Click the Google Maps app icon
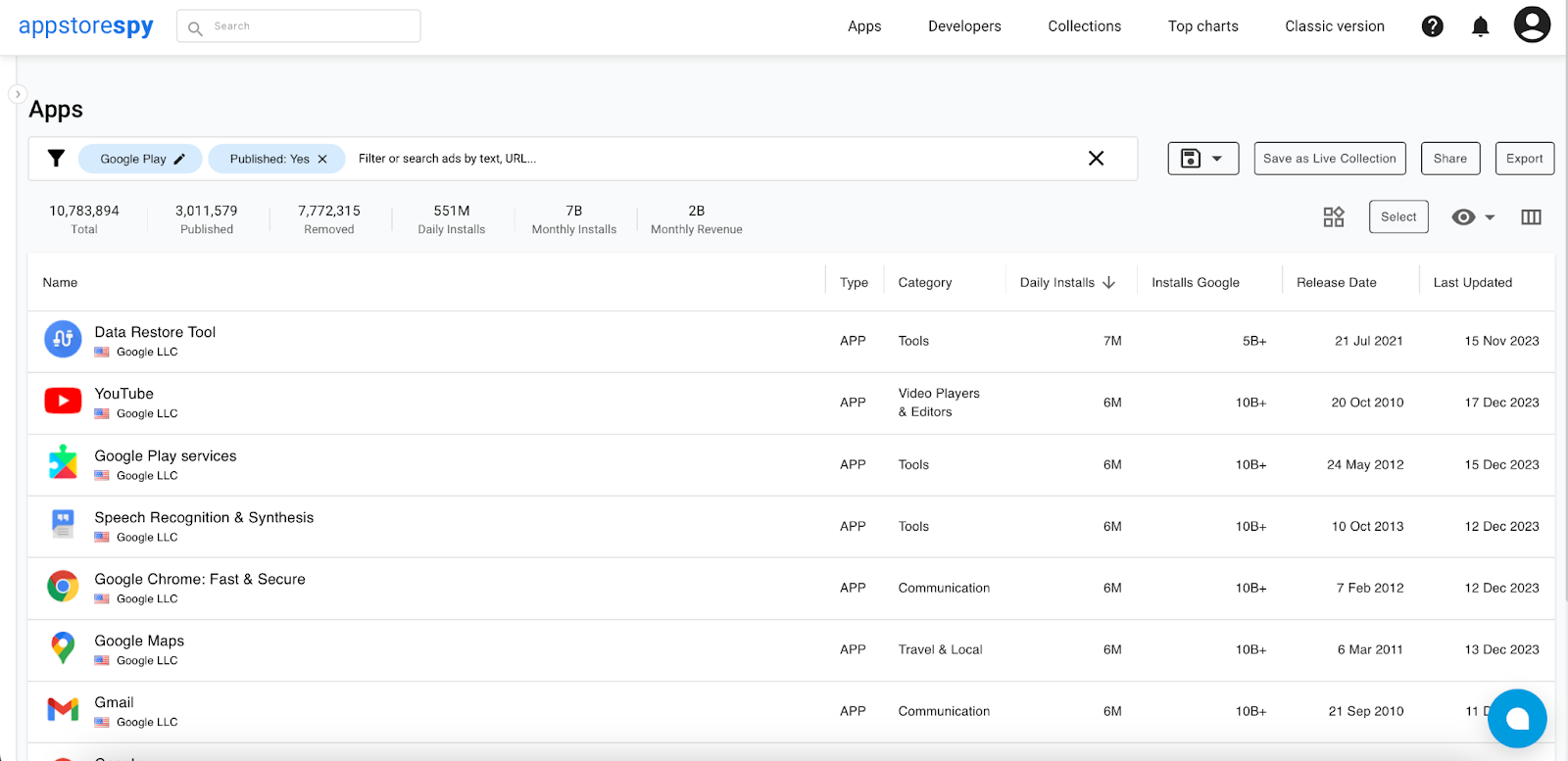Screen dimensions: 1568x761 63,647
